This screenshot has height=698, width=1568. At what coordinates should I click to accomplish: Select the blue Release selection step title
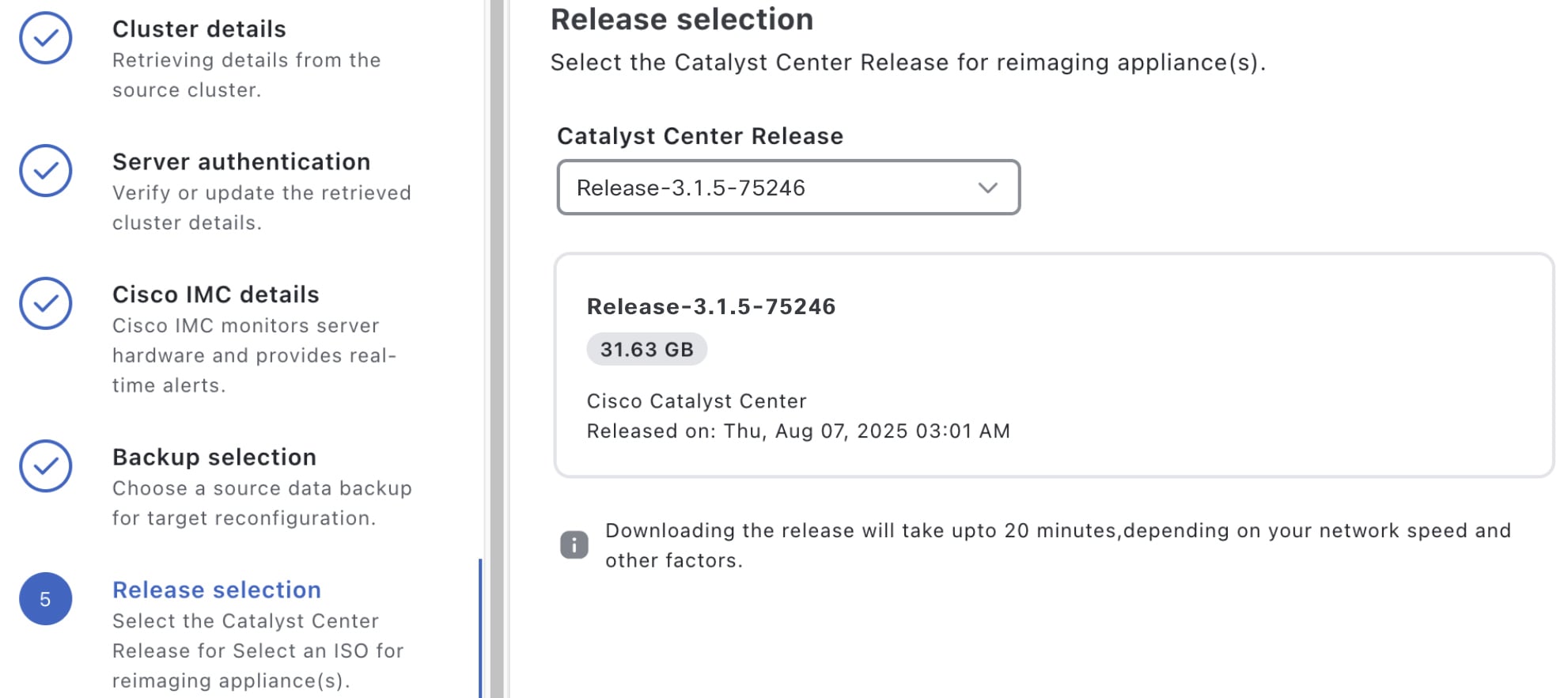pos(217,590)
